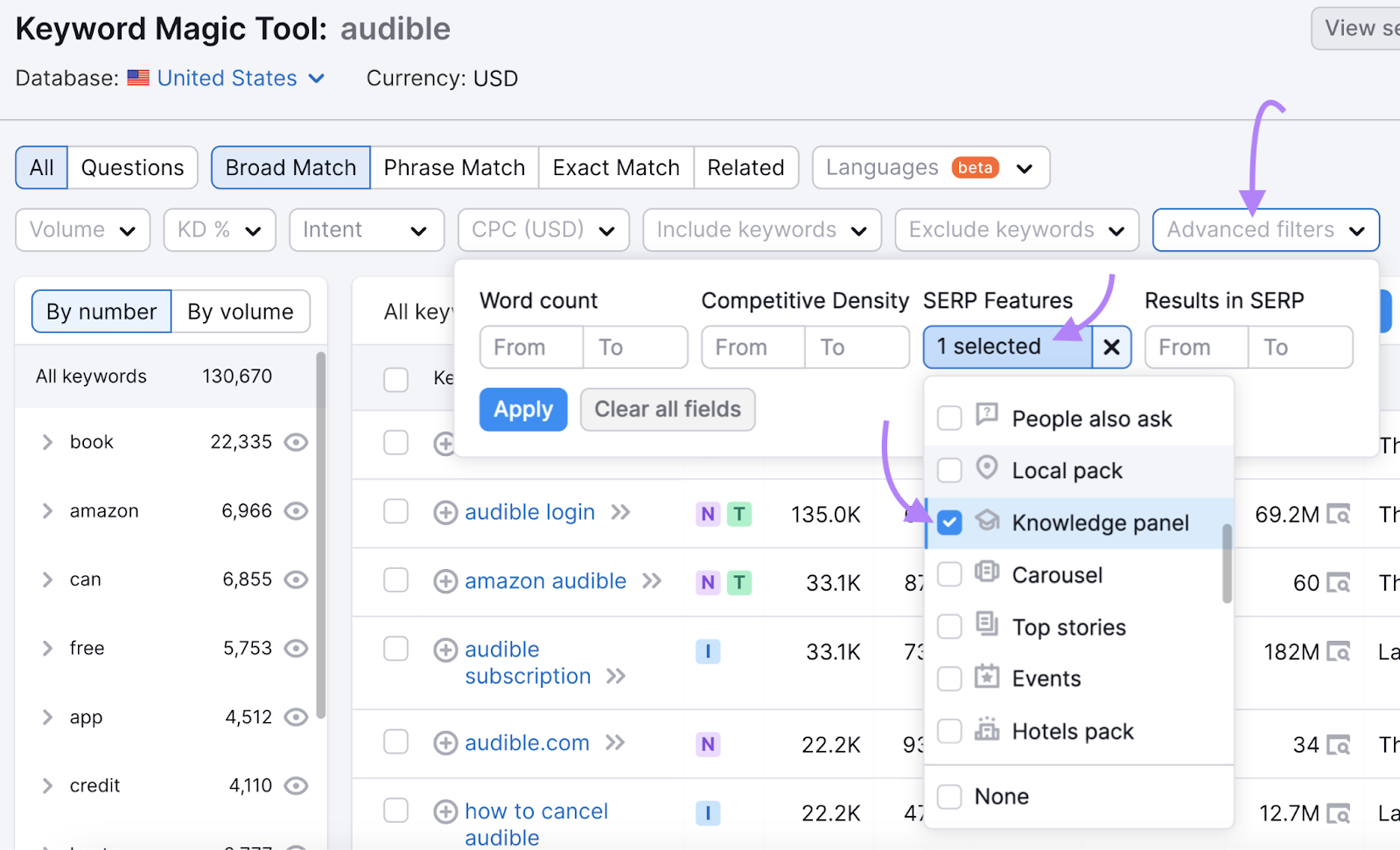The image size is (1400, 850).
Task: Expand the "book" keyword group
Action: click(x=47, y=442)
